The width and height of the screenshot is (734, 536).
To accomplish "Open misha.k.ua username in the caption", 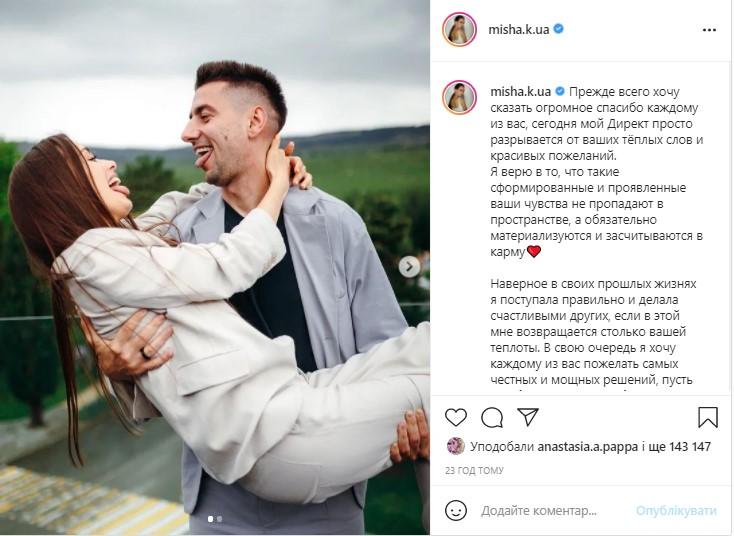I will point(521,91).
